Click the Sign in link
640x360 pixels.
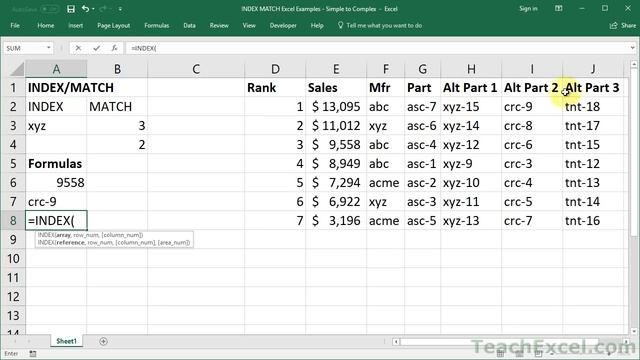pyautogui.click(x=528, y=9)
